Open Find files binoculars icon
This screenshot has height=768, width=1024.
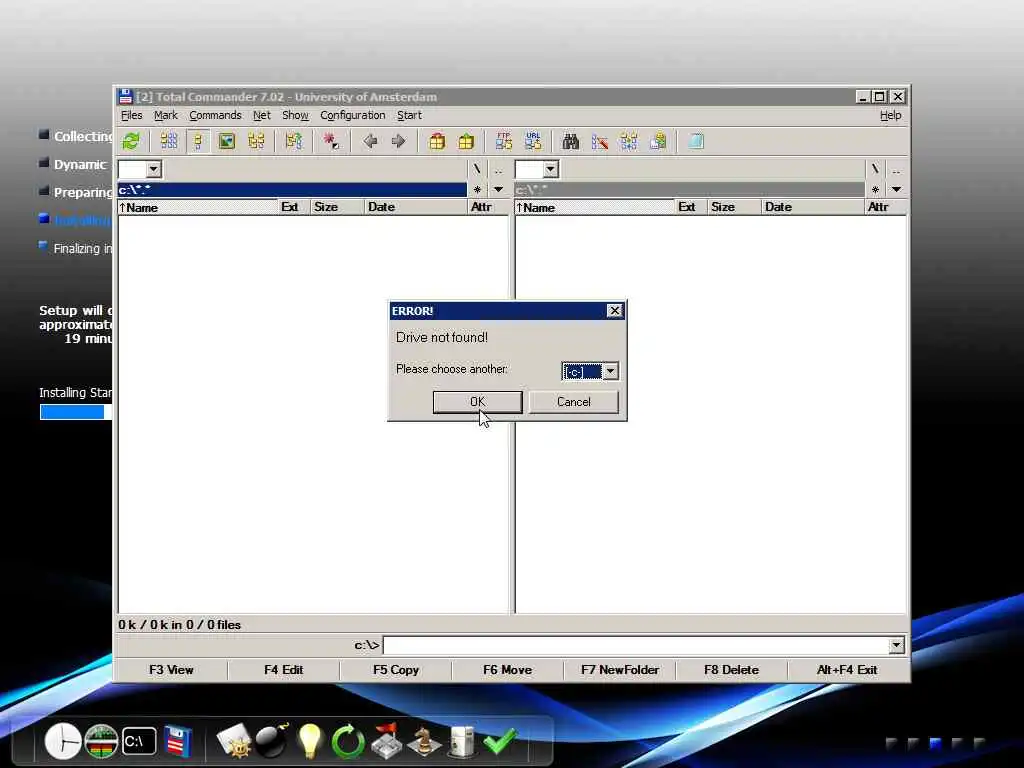click(571, 141)
